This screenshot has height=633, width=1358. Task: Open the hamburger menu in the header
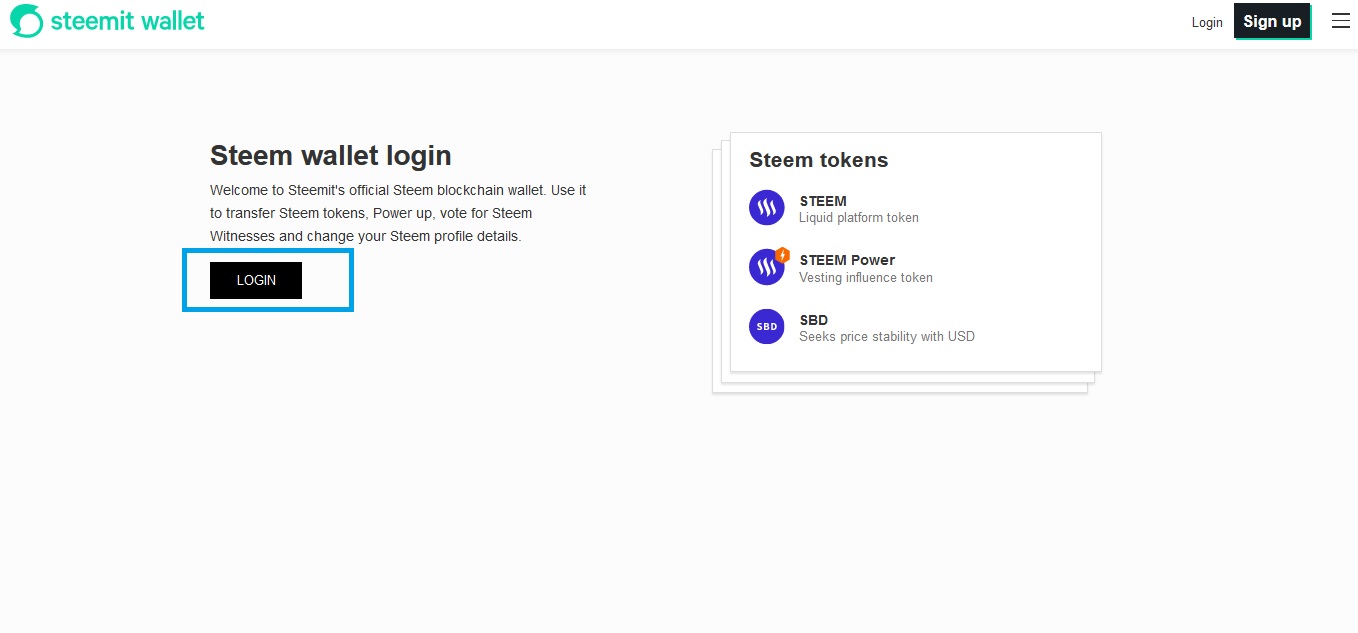pyautogui.click(x=1340, y=21)
